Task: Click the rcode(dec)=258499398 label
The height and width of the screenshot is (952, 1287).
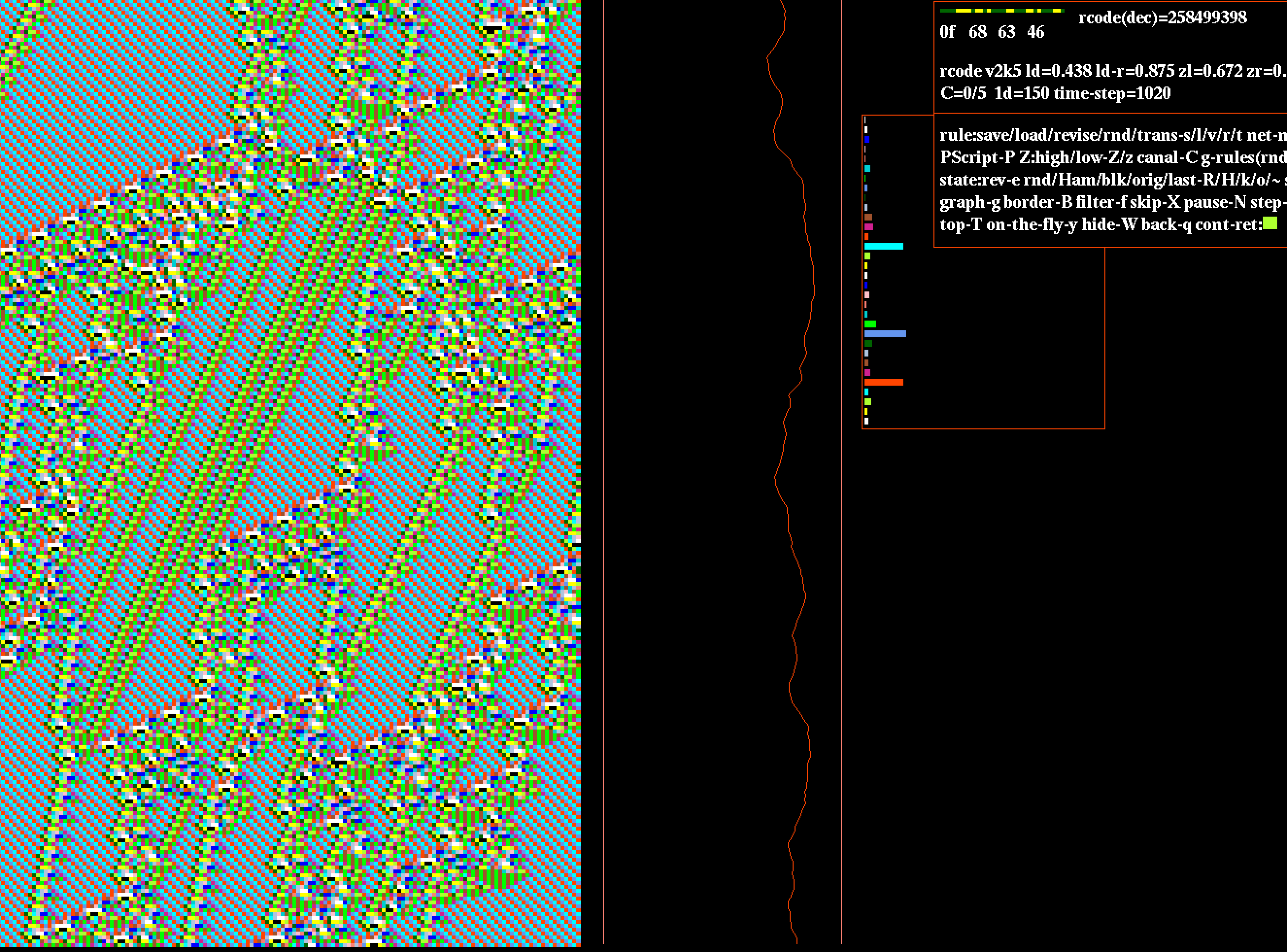Action: click(1163, 18)
